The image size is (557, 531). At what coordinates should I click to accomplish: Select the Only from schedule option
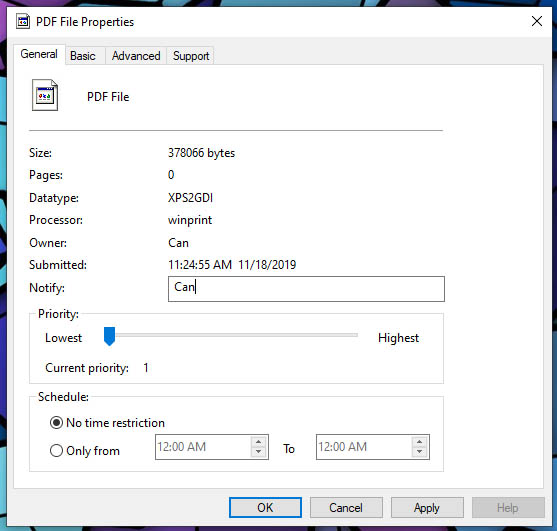[85, 451]
